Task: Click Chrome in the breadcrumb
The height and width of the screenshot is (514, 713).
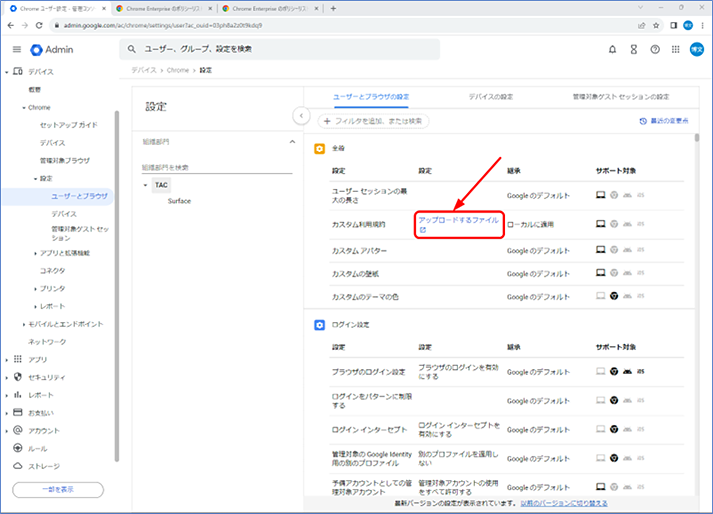Action: point(178,70)
